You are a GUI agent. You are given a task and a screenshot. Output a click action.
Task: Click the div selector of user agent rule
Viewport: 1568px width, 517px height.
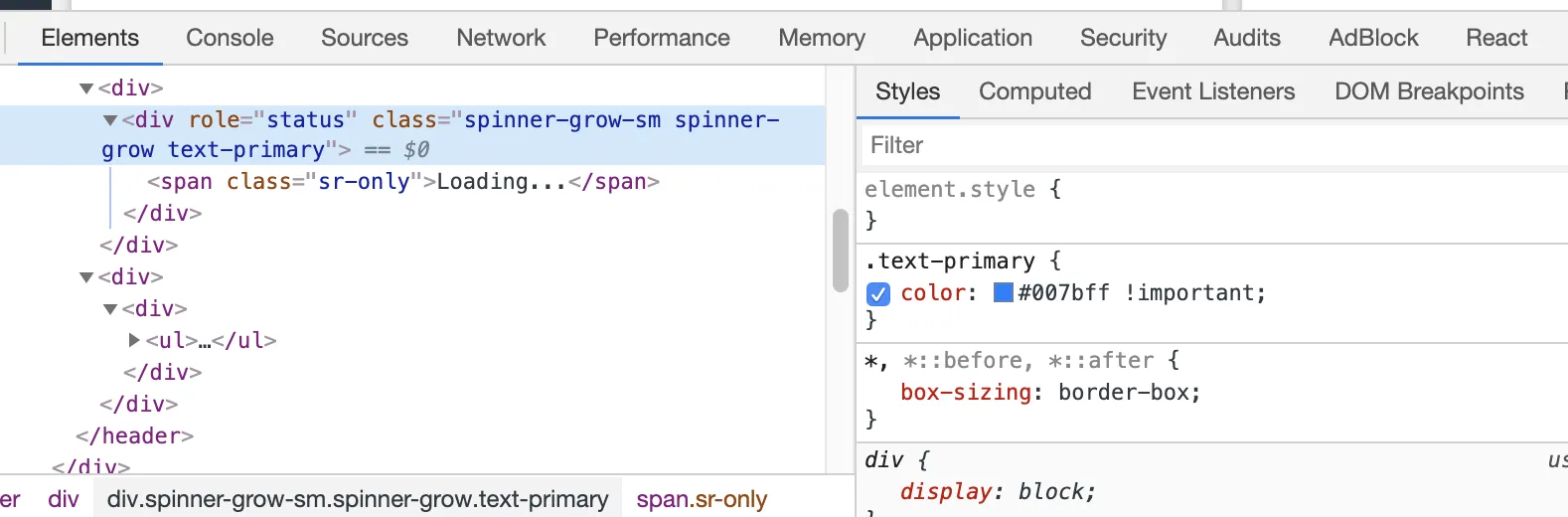click(x=883, y=459)
